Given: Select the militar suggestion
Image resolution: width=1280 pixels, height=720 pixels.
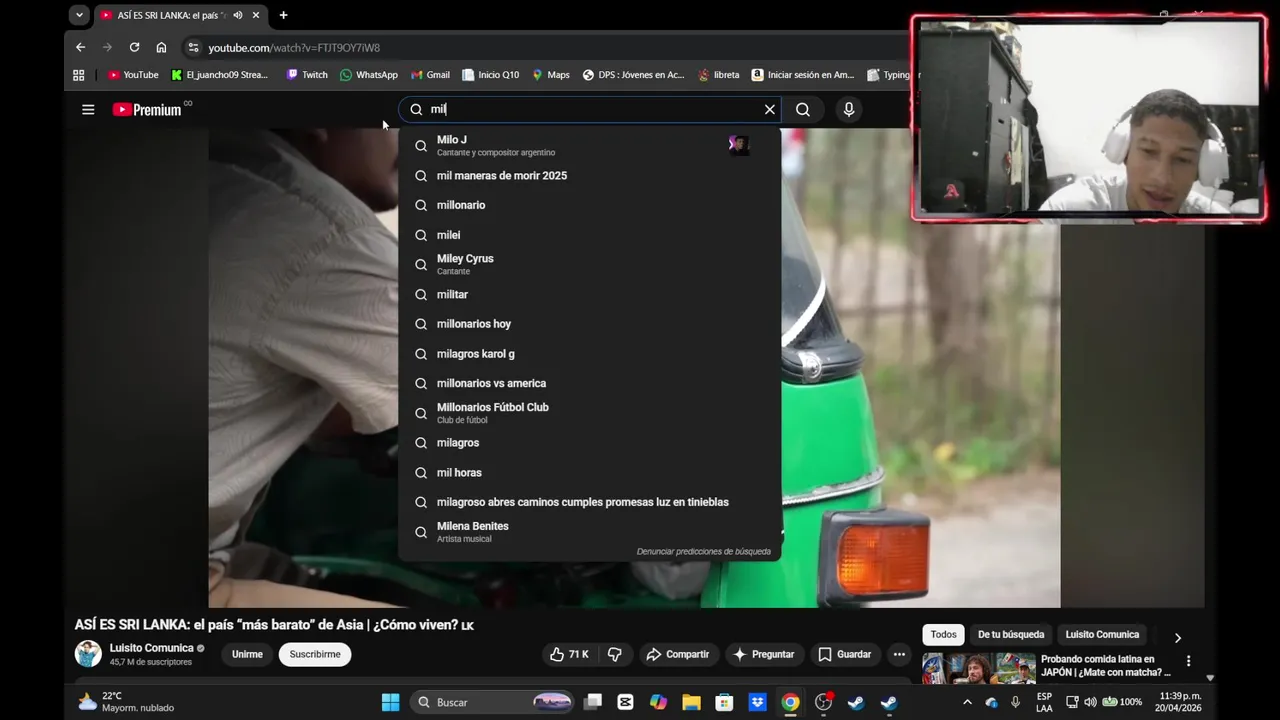Looking at the screenshot, I should [x=589, y=294].
